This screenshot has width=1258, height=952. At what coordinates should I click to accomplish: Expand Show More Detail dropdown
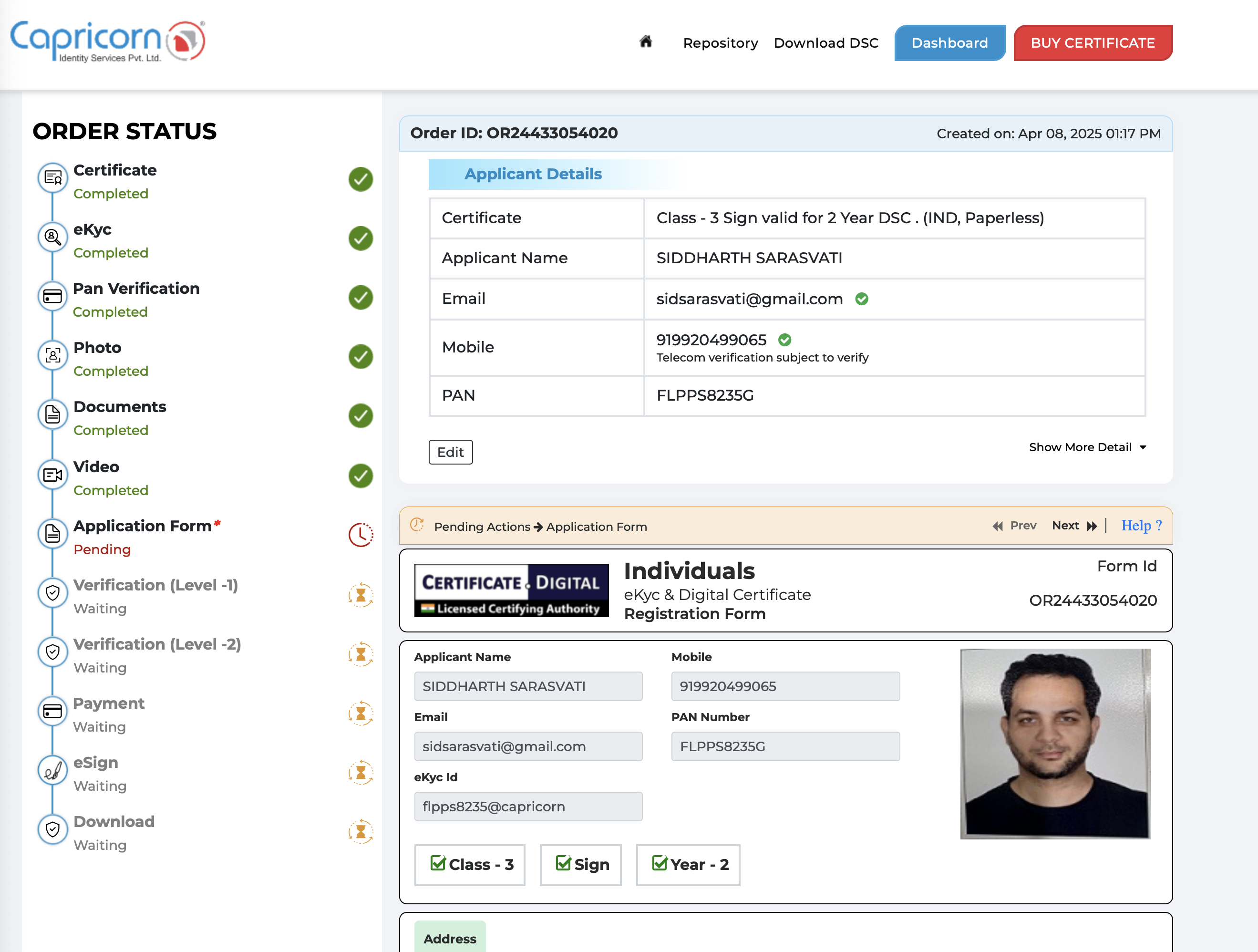(x=1087, y=447)
